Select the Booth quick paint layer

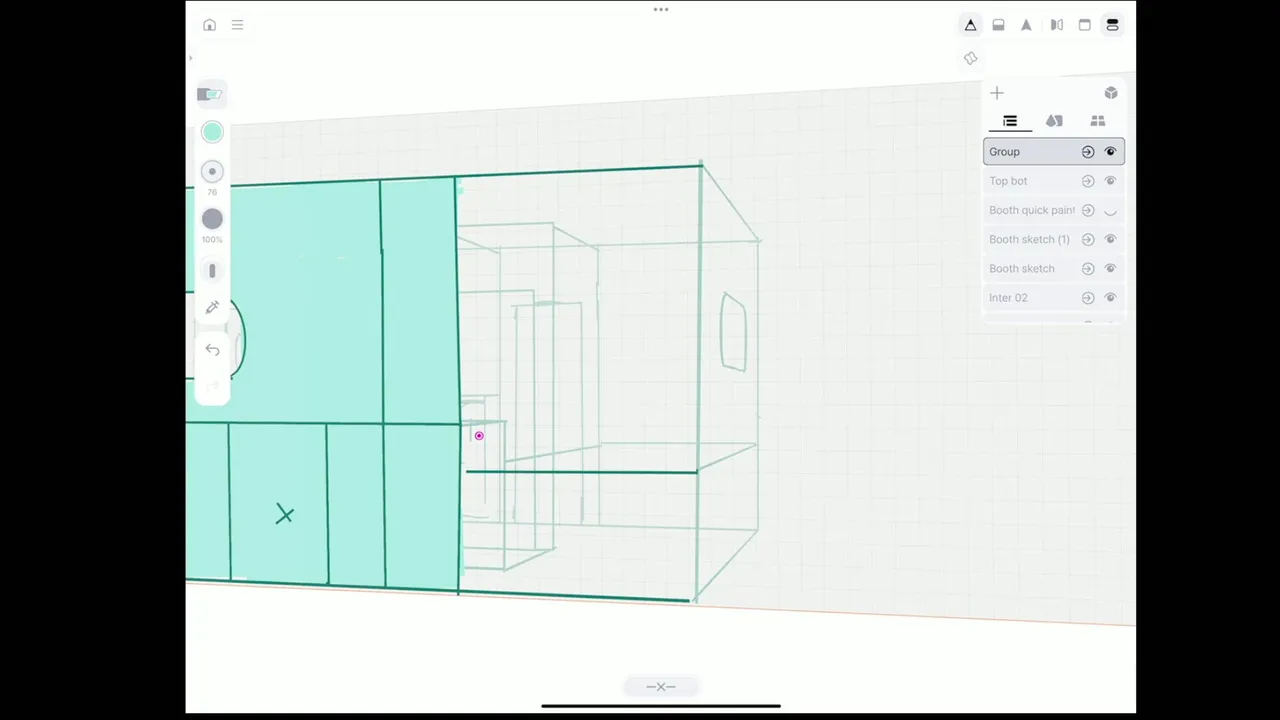click(1054, 210)
